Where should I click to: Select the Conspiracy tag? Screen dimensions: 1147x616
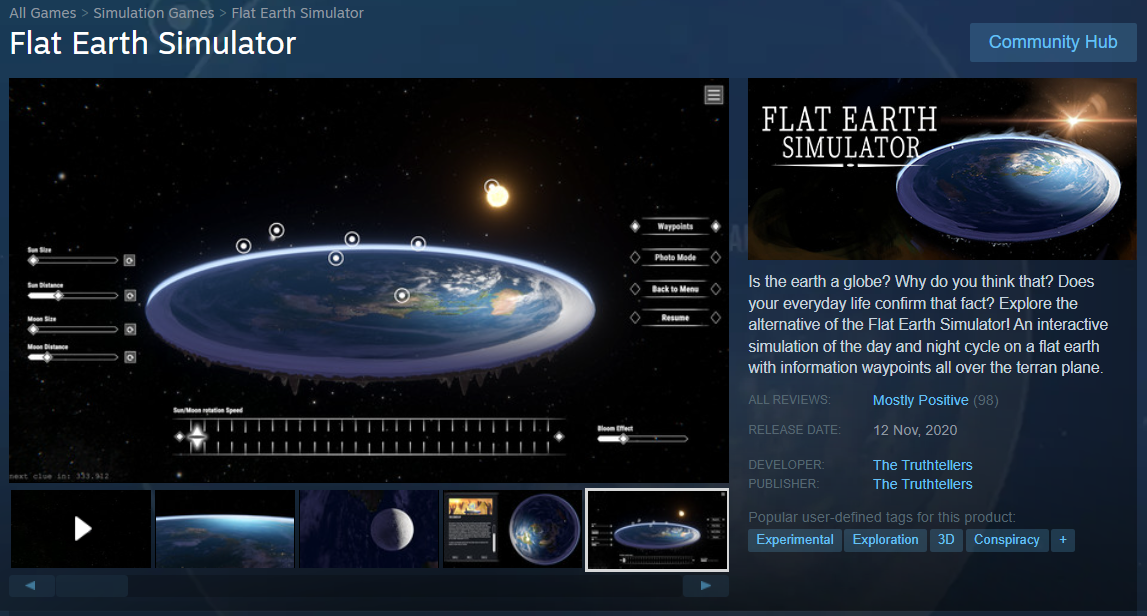(x=1007, y=540)
